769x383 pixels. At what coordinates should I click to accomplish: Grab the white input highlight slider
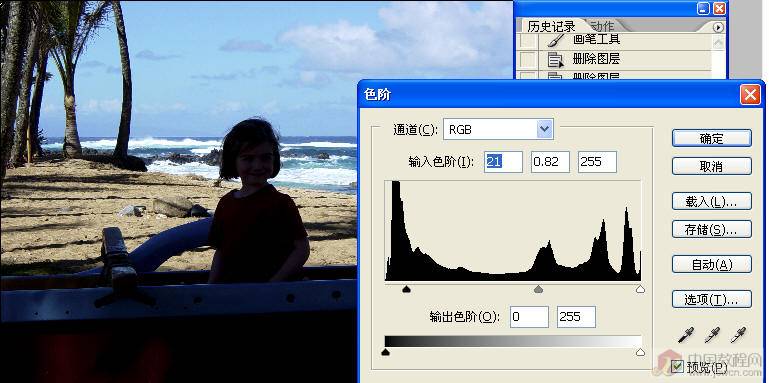(x=640, y=290)
